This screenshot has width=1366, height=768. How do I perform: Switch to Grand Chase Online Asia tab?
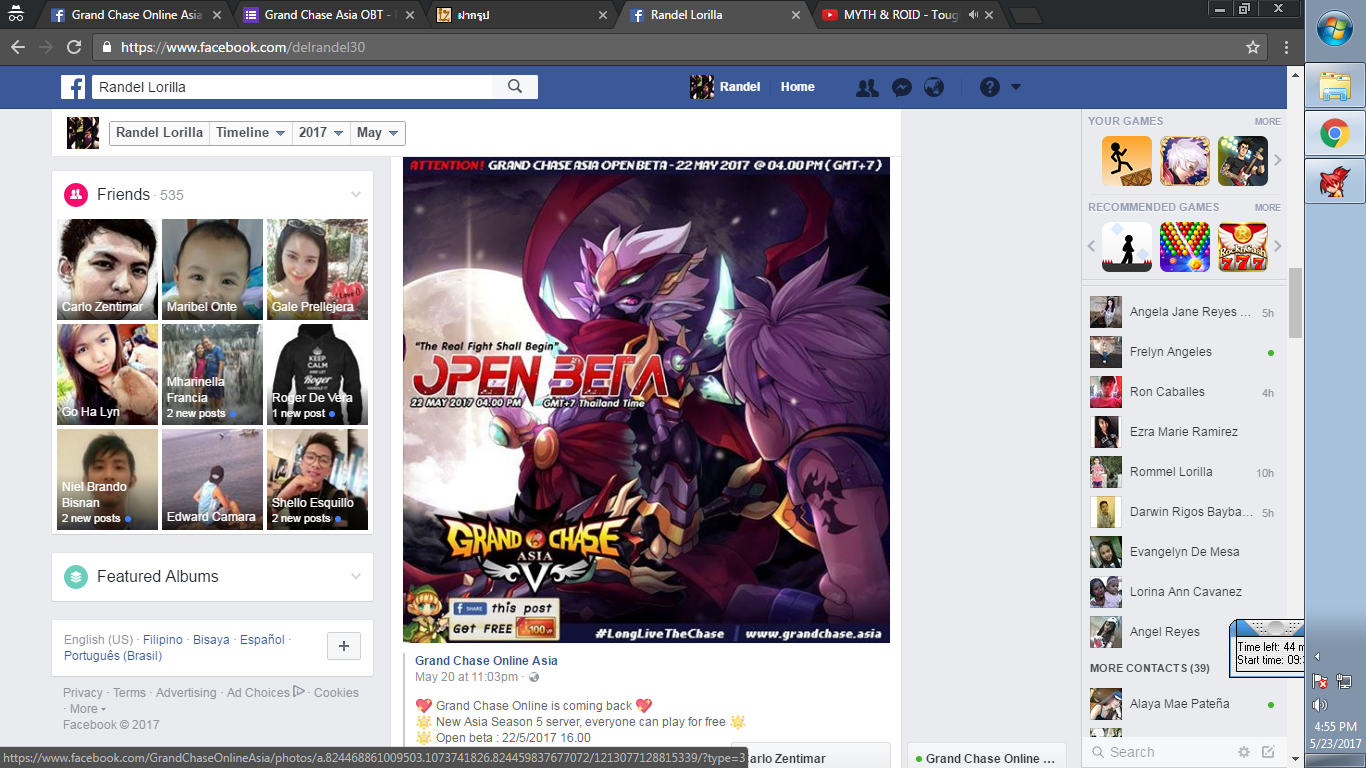(x=136, y=15)
